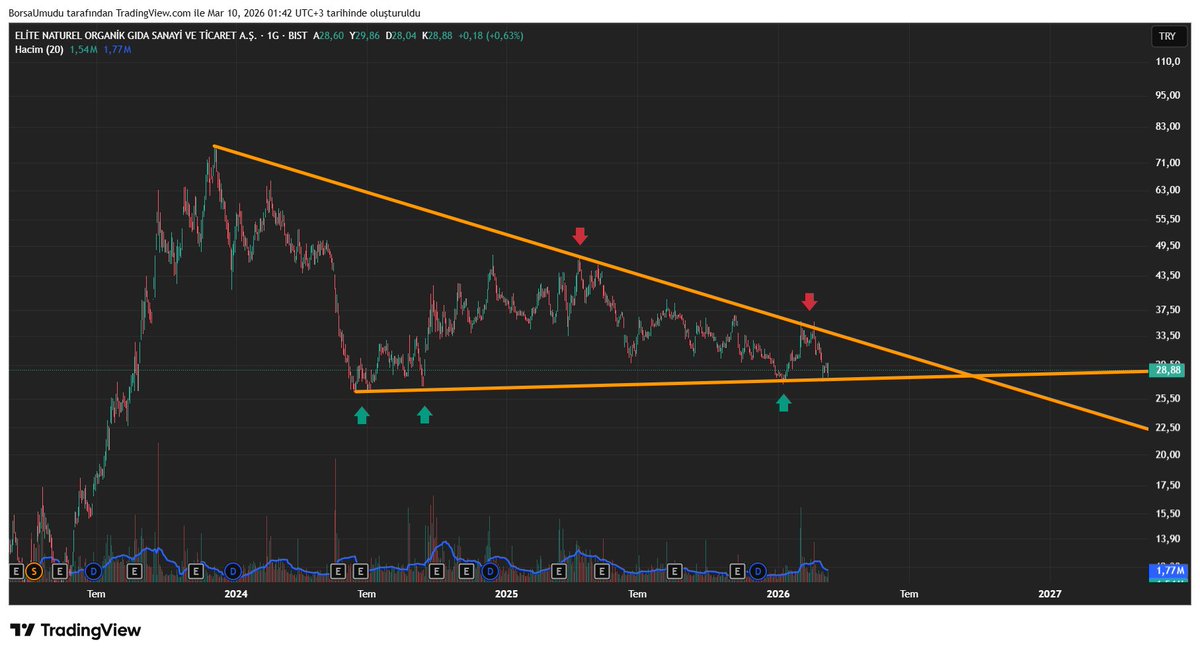Click the 110,0 price axis label
The height and width of the screenshot is (655, 1200).
point(1167,62)
